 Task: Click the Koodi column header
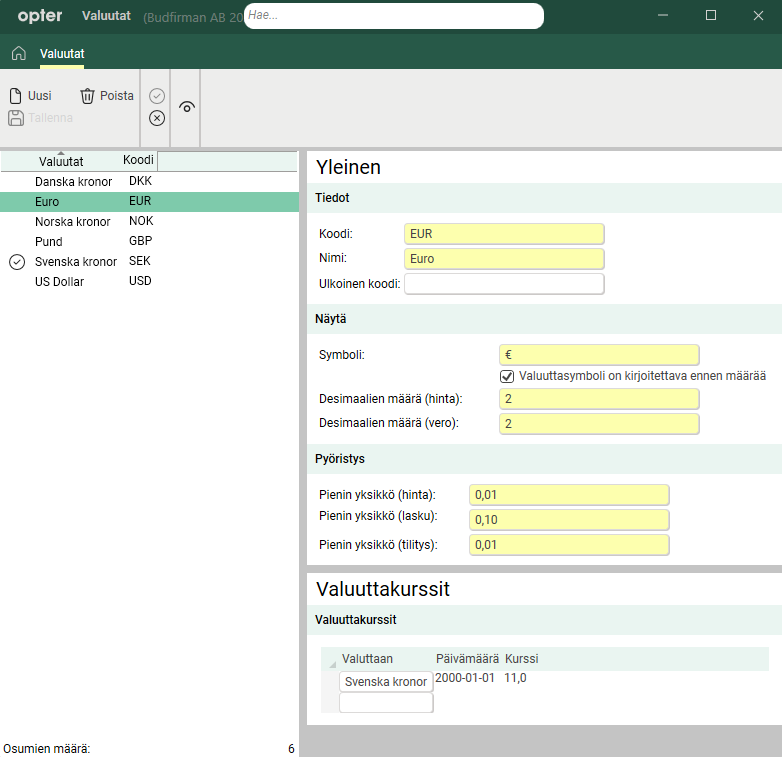click(138, 160)
